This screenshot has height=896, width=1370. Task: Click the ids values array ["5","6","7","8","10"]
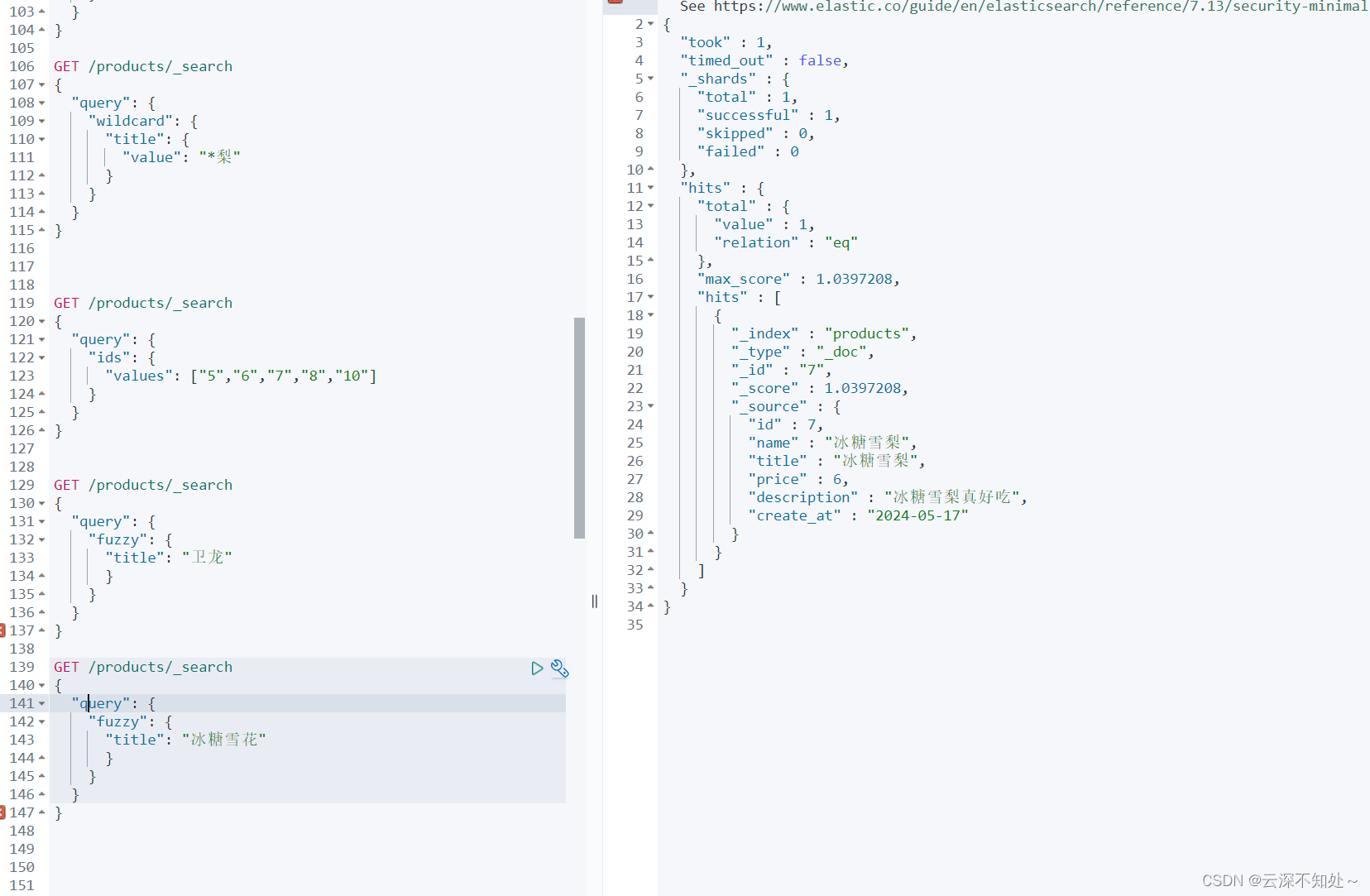coord(284,376)
